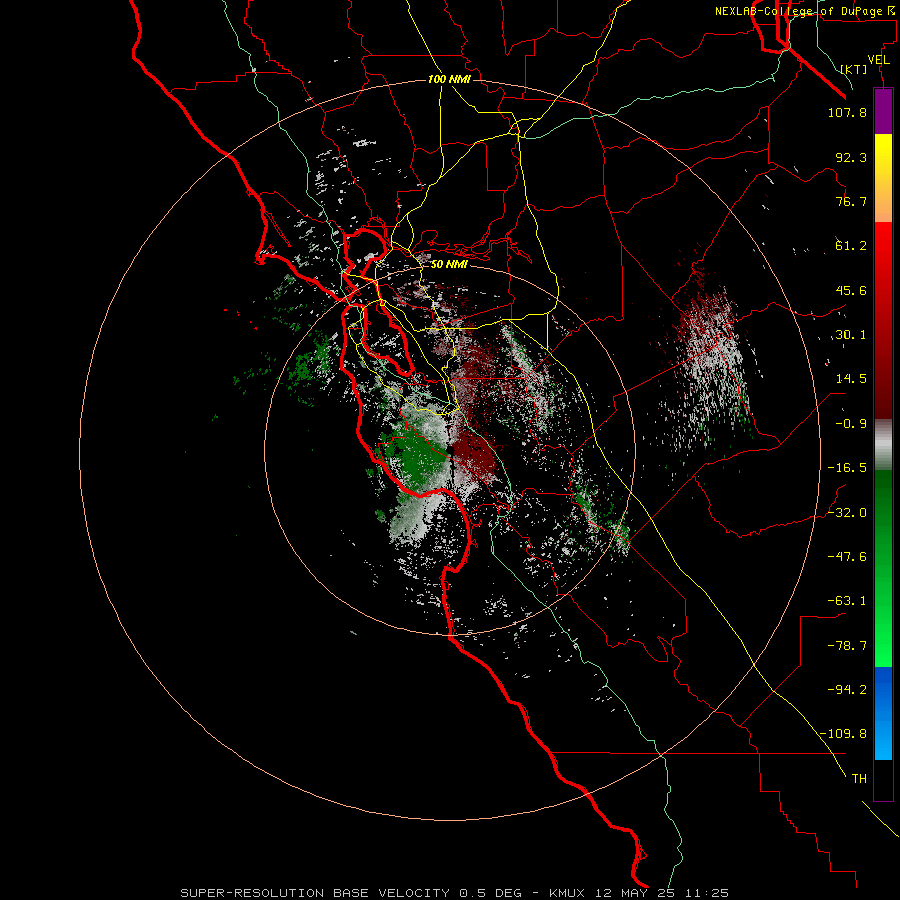Screen dimensions: 900x900
Task: Click the VEL legend heading
Action: (878, 60)
